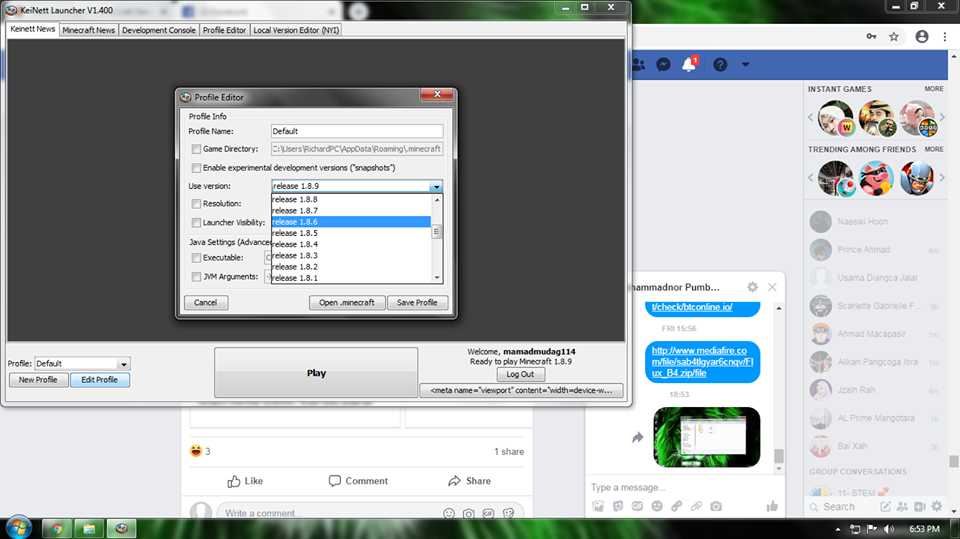Image resolution: width=960 pixels, height=539 pixels.
Task: Click the photo attach icon in chat
Action: tap(598, 506)
